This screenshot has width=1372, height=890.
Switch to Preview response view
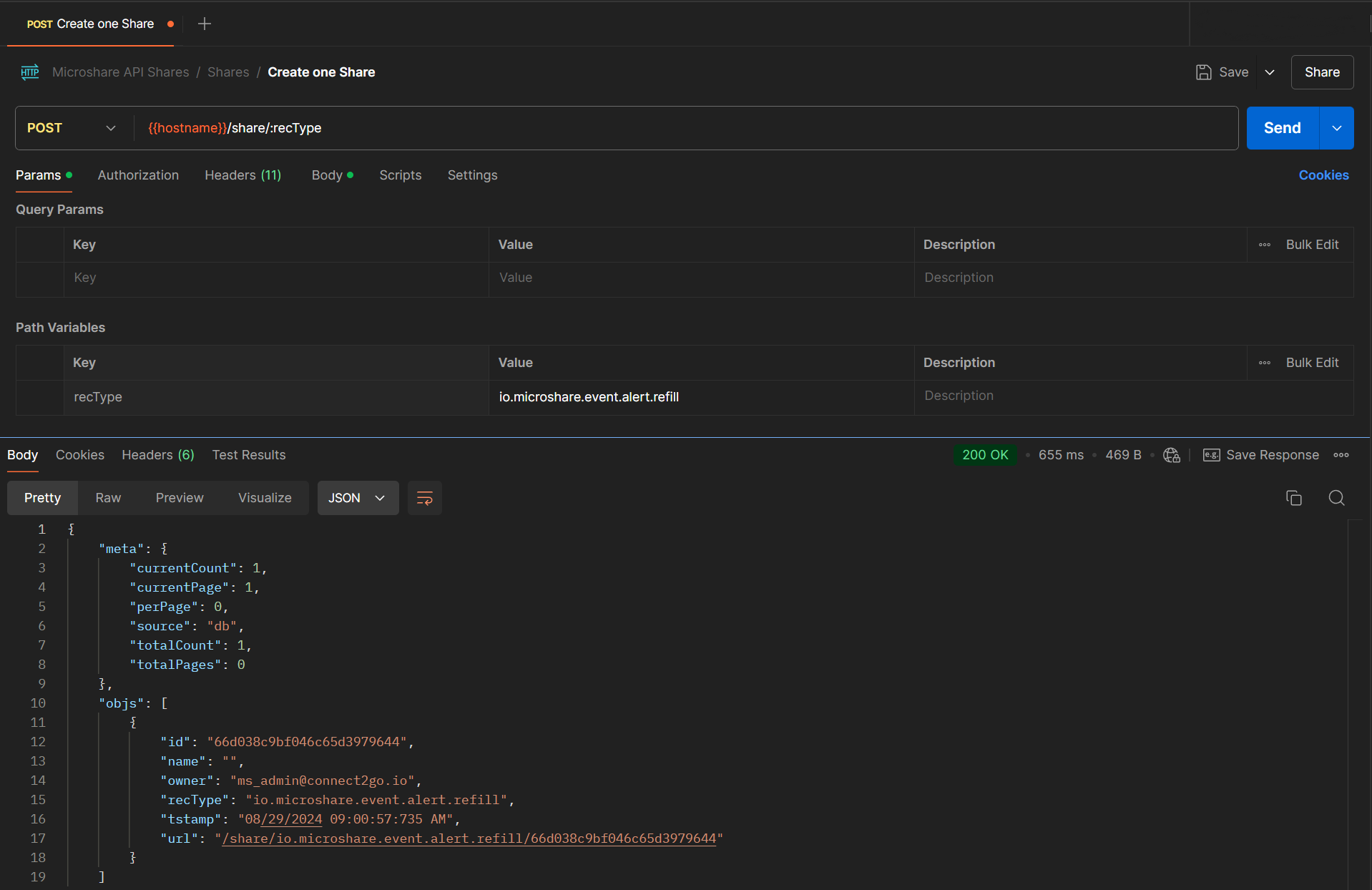click(x=180, y=498)
